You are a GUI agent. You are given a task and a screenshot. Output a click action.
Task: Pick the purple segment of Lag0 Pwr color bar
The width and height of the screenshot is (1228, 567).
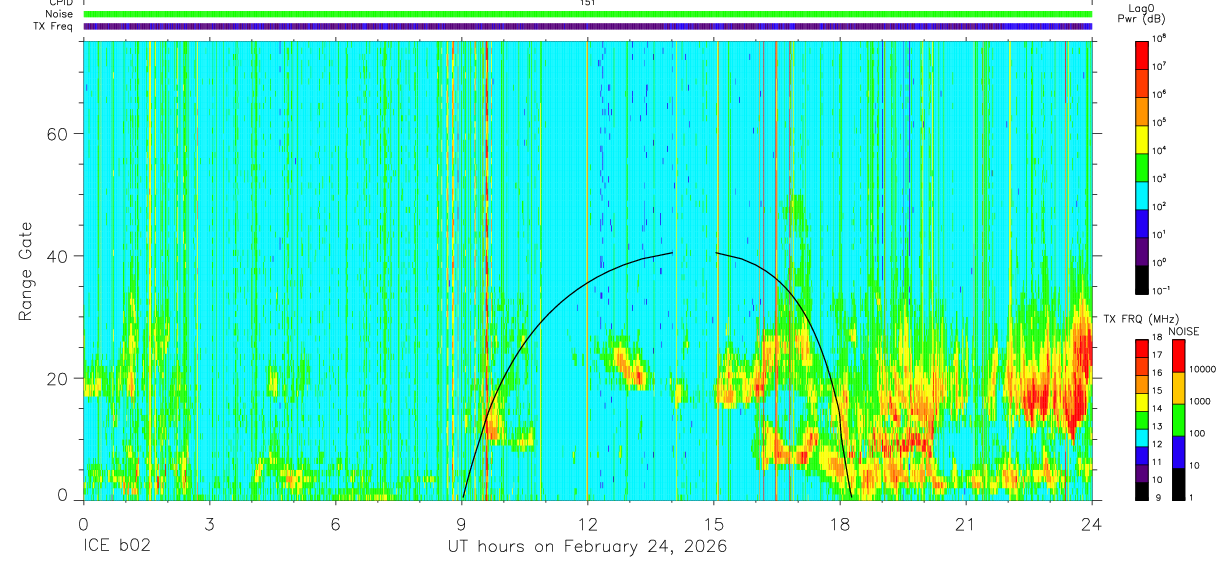tap(1143, 251)
